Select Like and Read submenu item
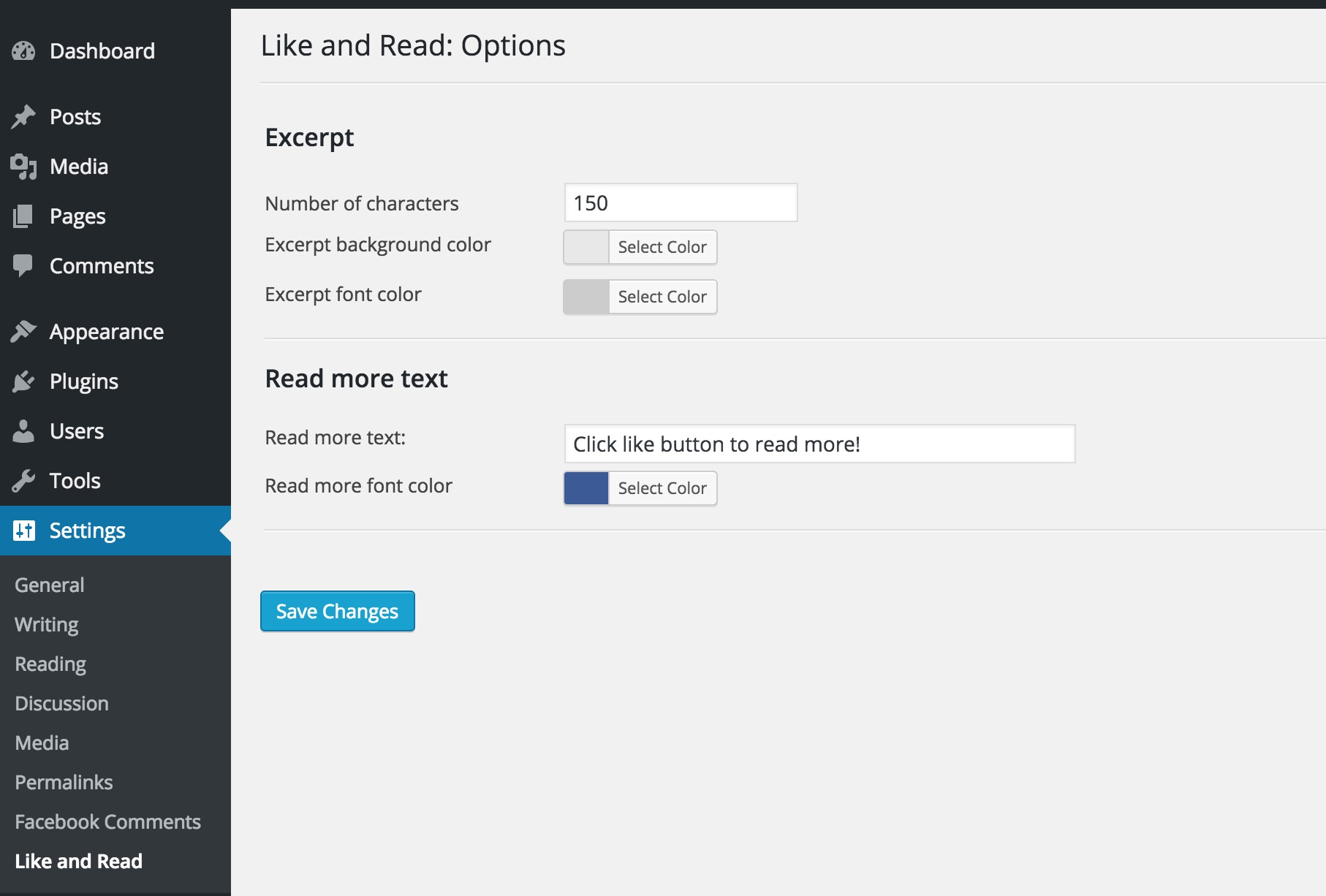The image size is (1326, 896). [x=78, y=862]
